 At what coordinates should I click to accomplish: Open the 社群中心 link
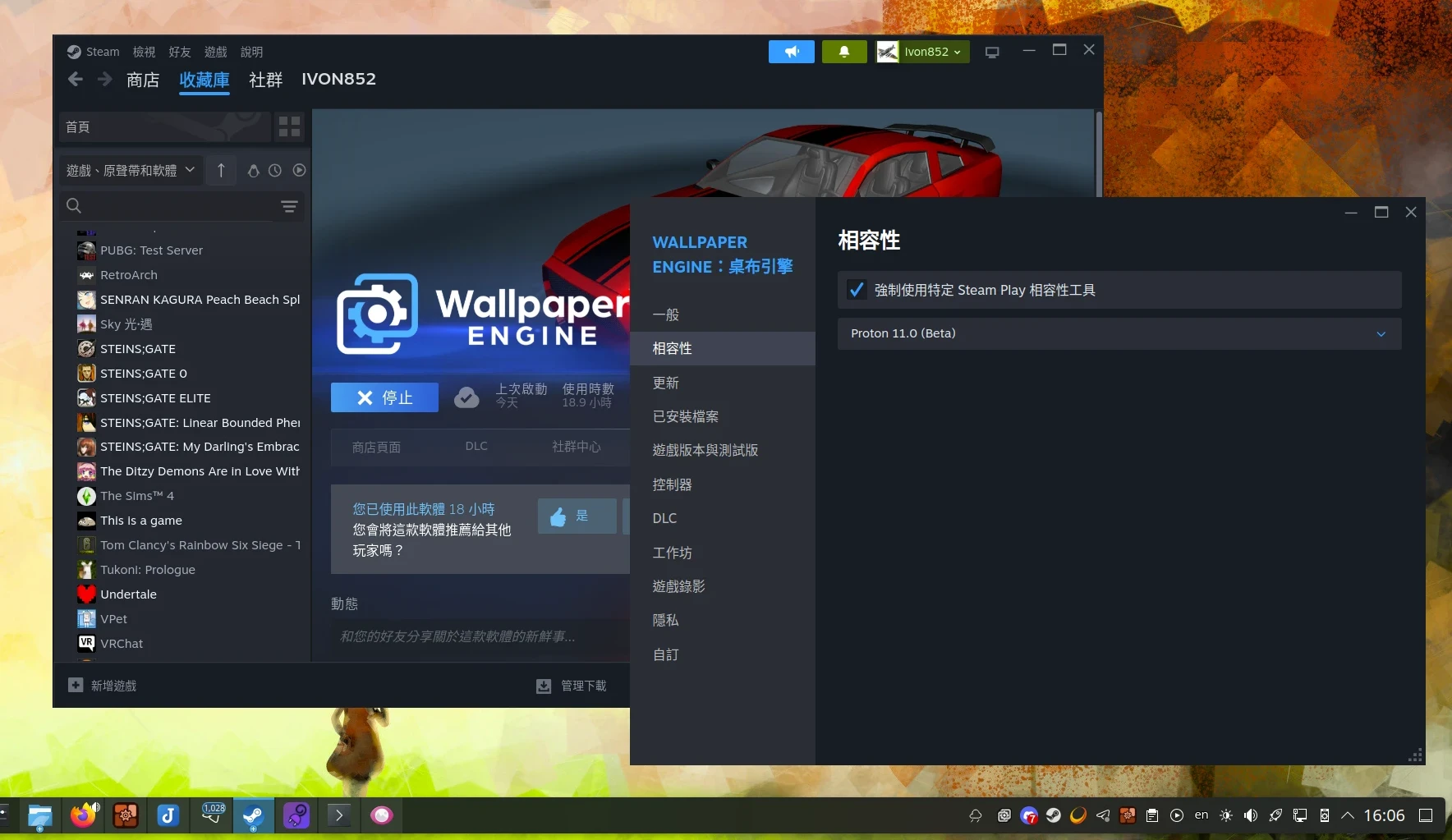point(576,447)
